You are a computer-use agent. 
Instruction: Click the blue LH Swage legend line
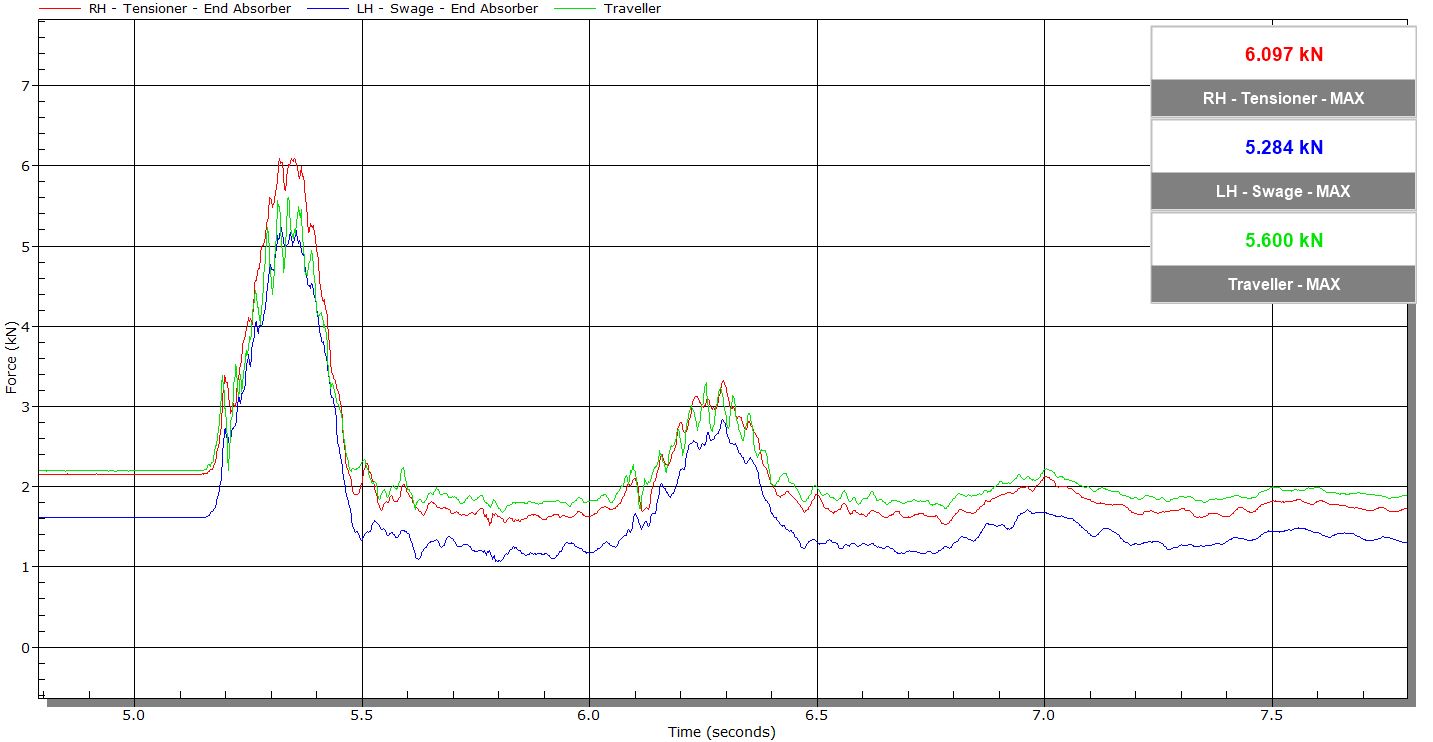[x=330, y=9]
